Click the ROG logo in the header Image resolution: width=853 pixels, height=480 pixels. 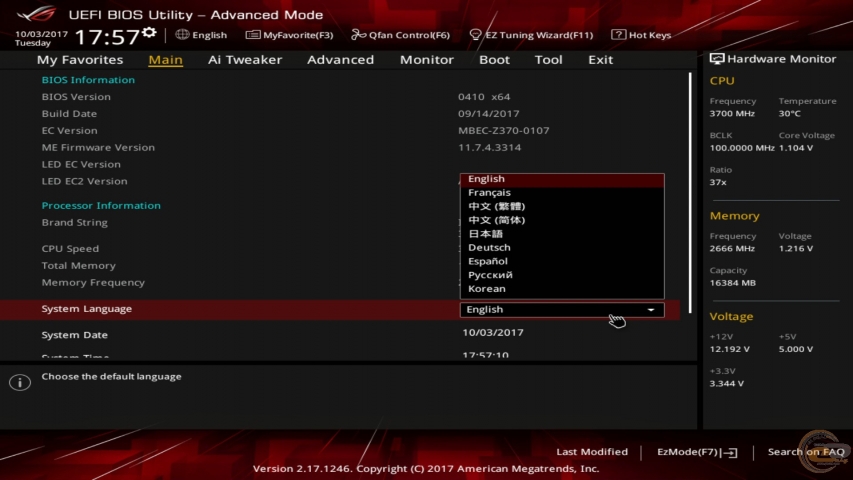tap(36, 14)
